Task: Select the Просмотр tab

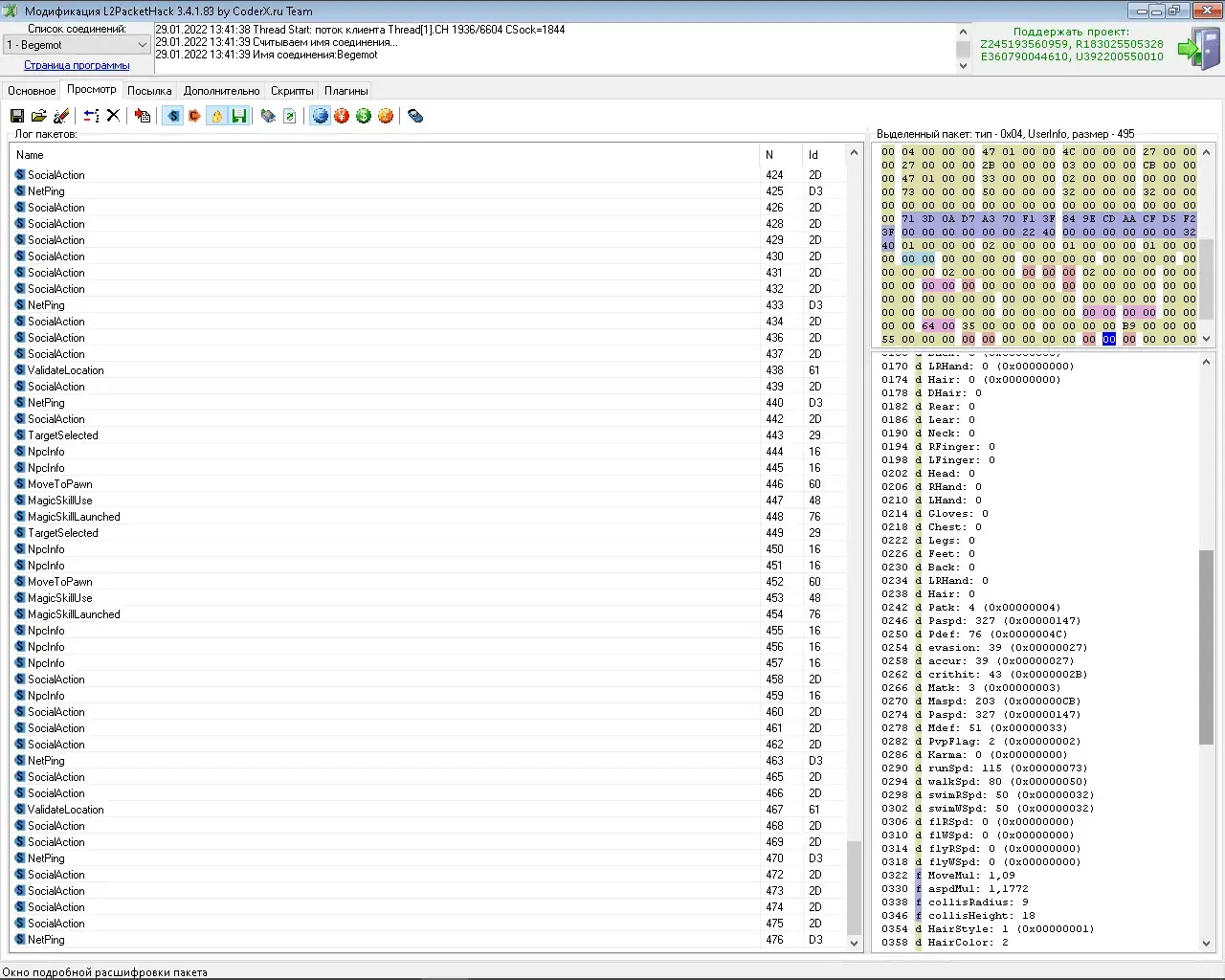Action: coord(92,89)
